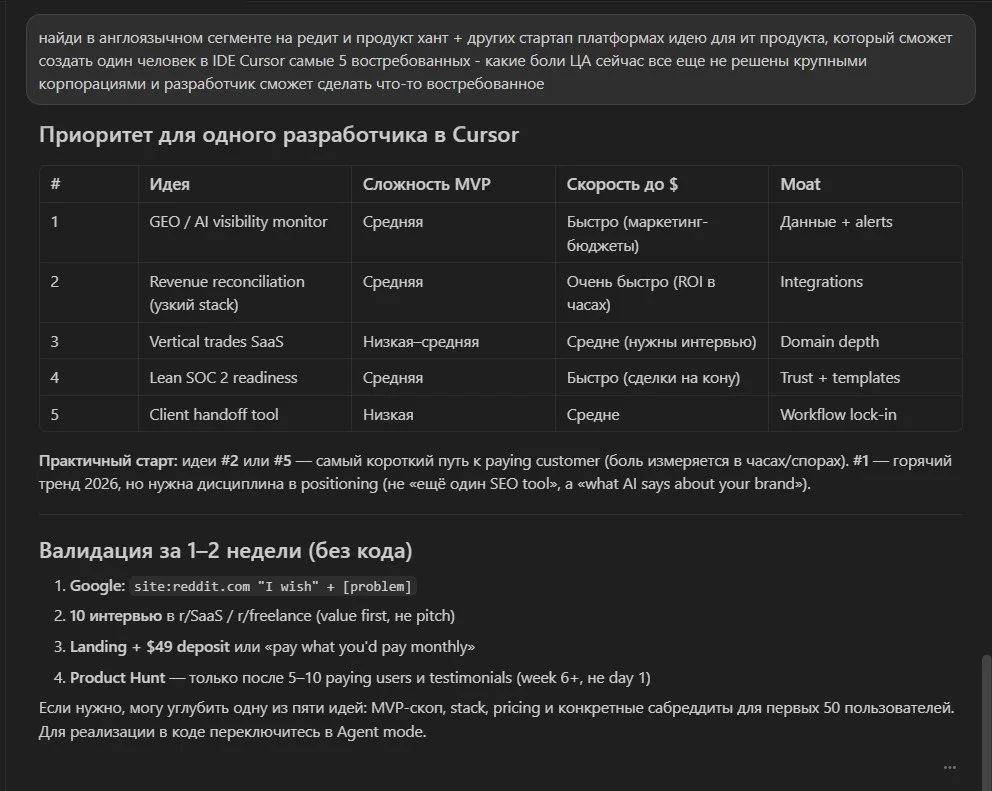The height and width of the screenshot is (791, 992).
Task: Click the vertical scrollbar thumb
Action: pos(985,721)
